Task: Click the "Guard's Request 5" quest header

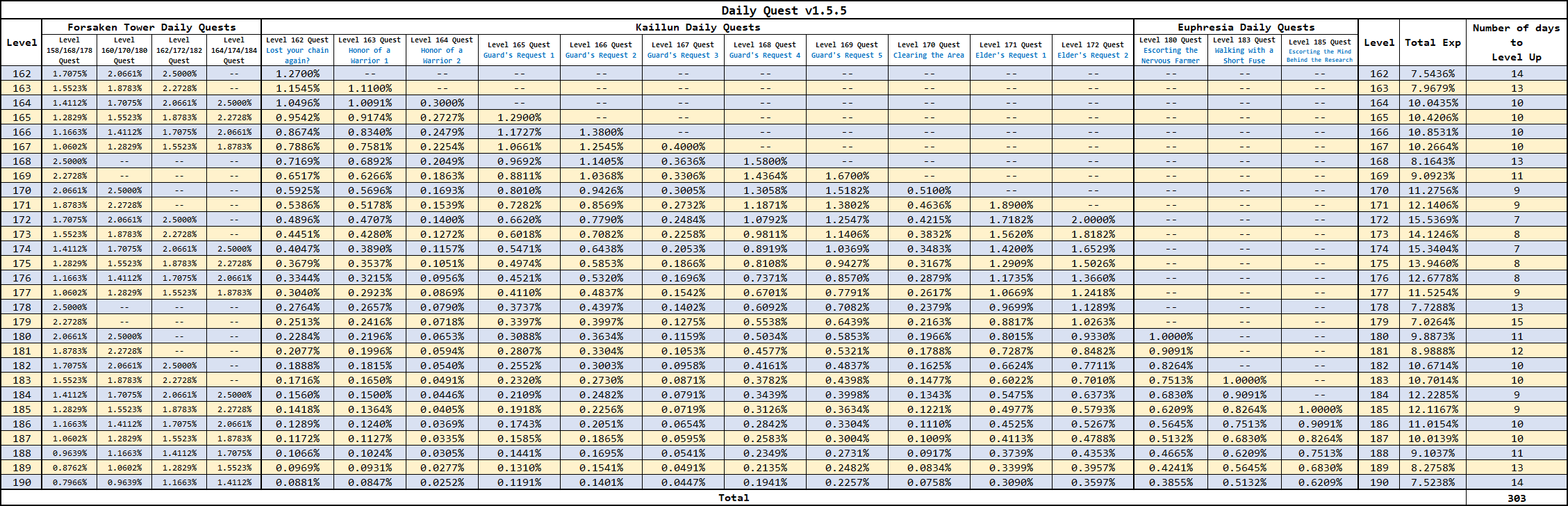Action: pyautogui.click(x=847, y=50)
